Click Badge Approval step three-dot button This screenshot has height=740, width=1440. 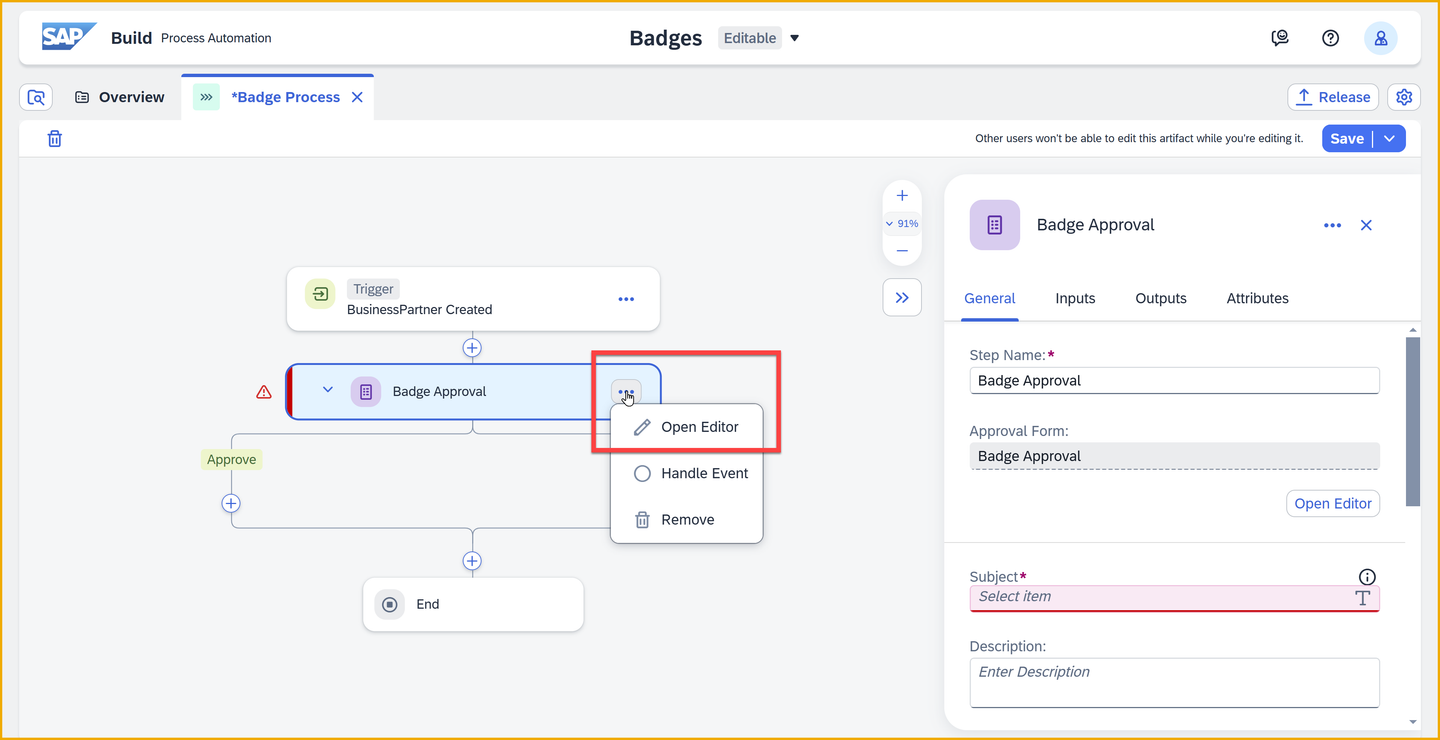click(626, 392)
